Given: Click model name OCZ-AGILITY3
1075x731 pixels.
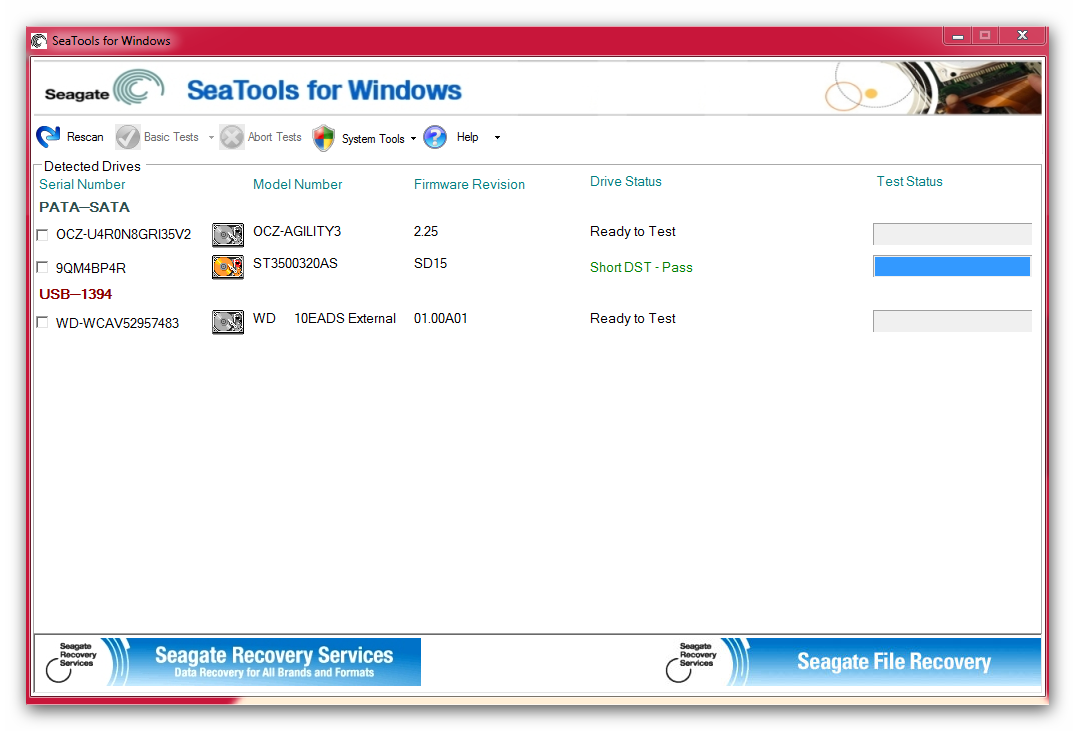Looking at the screenshot, I should [x=297, y=231].
